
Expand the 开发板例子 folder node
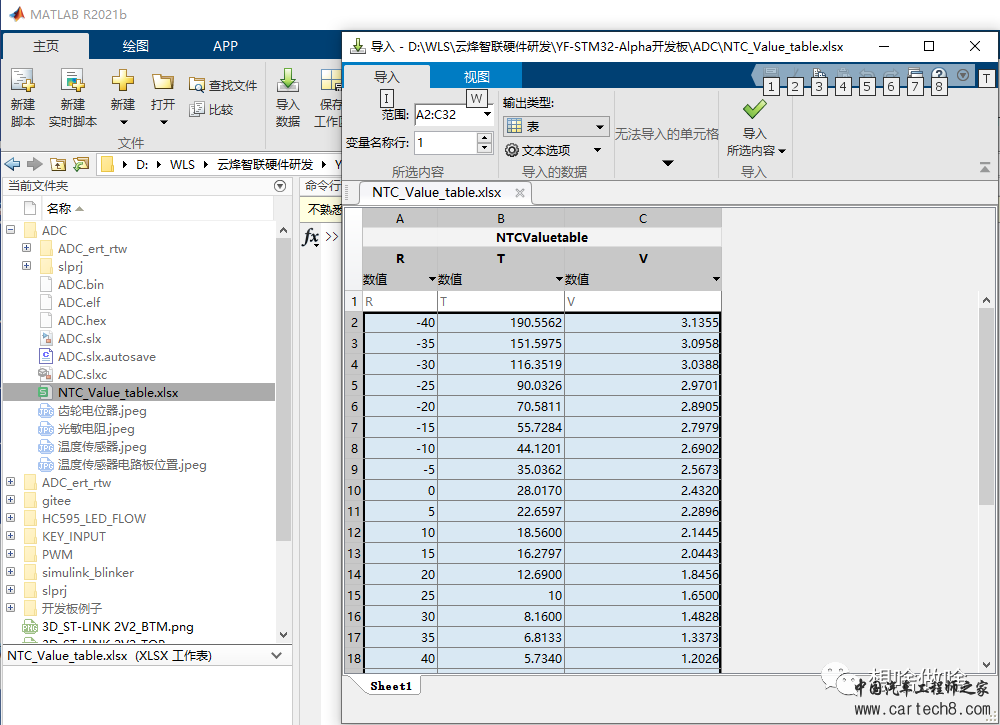pyautogui.click(x=11, y=608)
